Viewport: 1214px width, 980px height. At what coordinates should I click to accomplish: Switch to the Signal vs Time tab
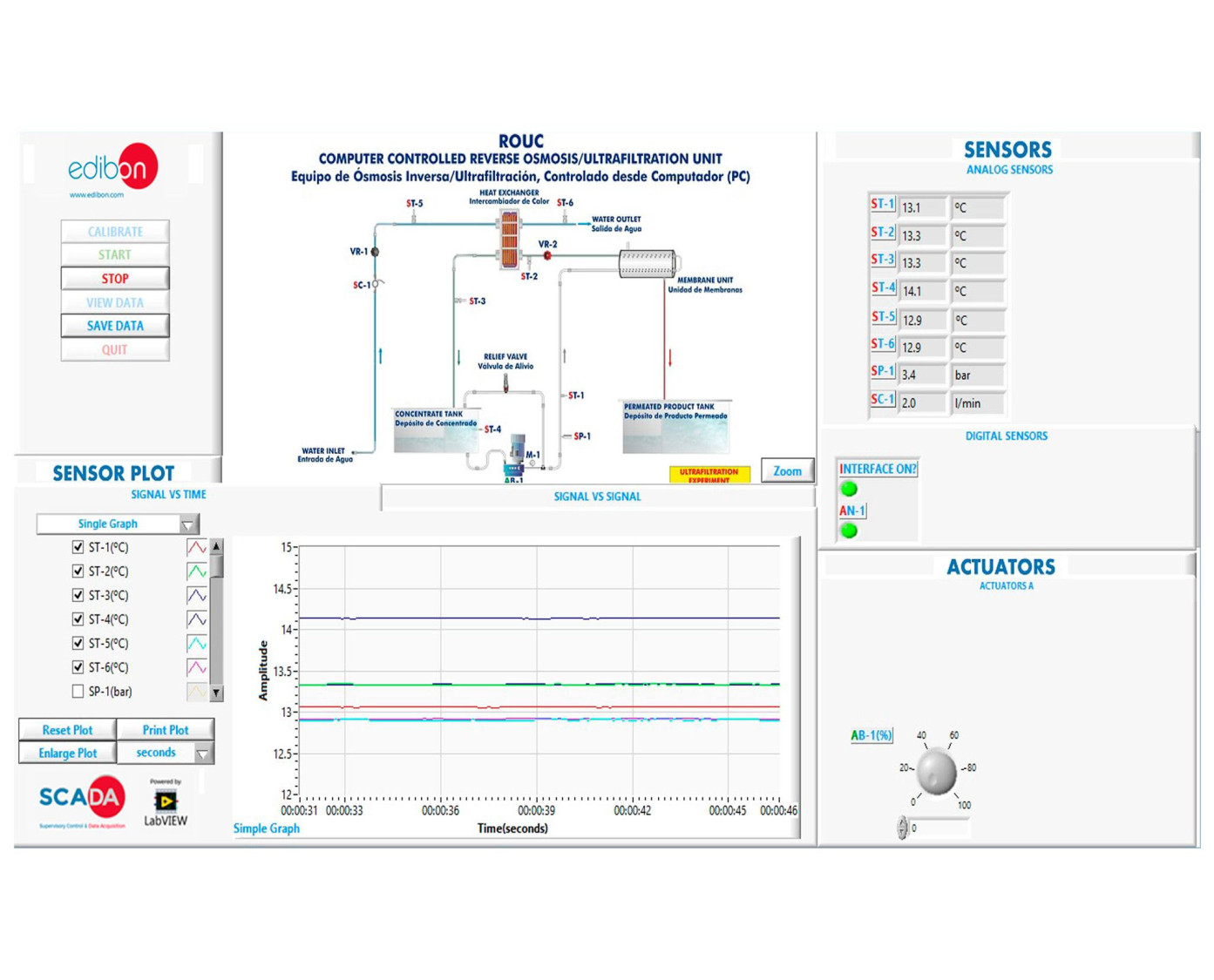pyautogui.click(x=168, y=495)
